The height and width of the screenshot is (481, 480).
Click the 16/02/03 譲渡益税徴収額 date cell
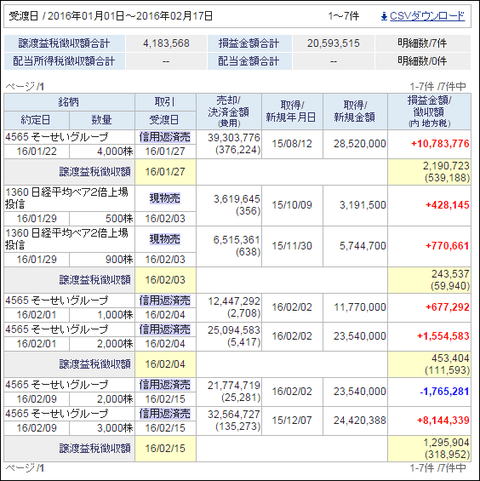coord(165,280)
